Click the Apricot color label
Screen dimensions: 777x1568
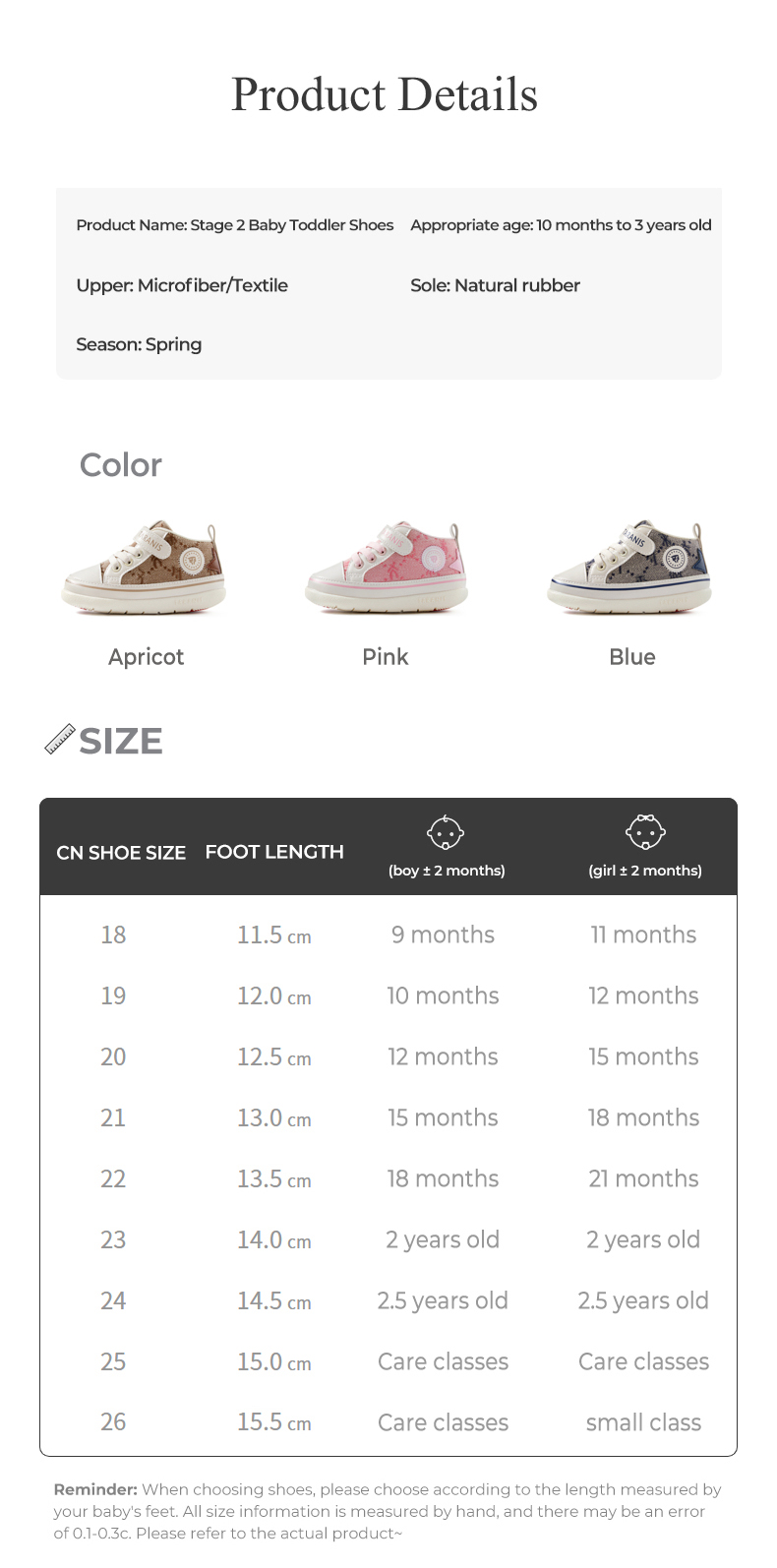146,657
